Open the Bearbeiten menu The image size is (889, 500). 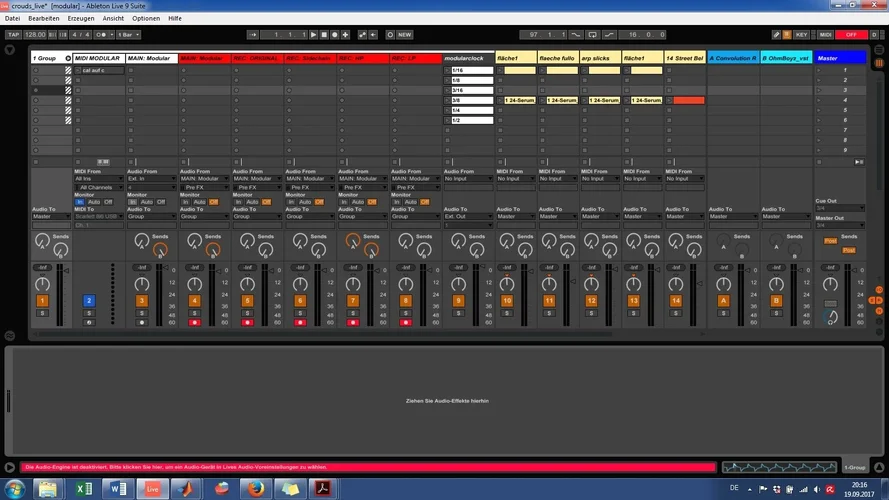pyautogui.click(x=43, y=18)
